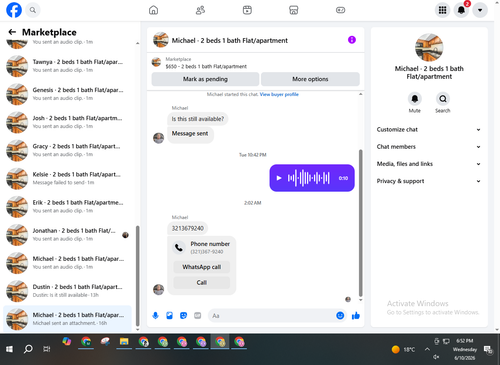500x365 pixels.
Task: Click the Facebook logo
Action: click(x=14, y=10)
